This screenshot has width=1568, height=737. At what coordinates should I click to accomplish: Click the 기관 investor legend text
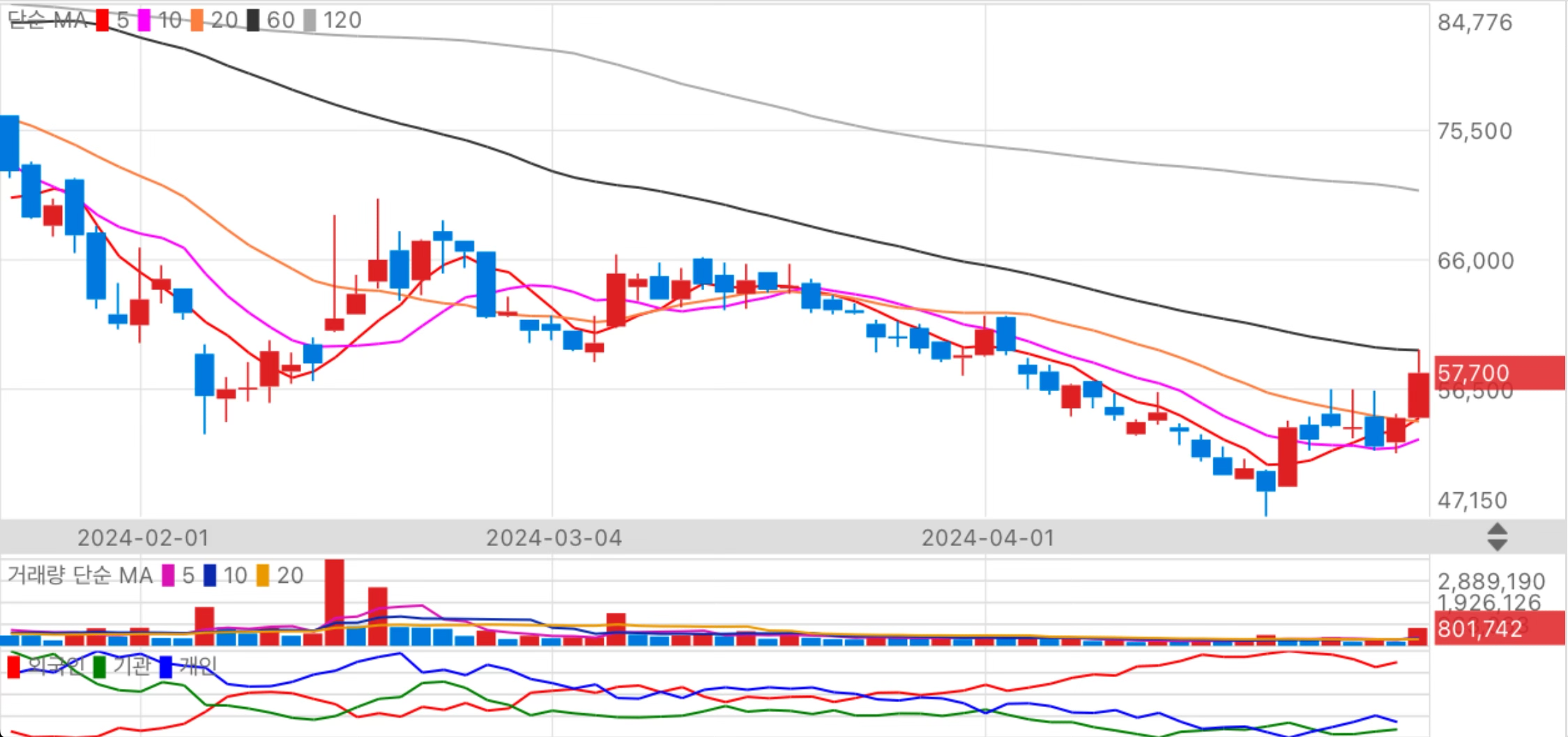[x=131, y=667]
